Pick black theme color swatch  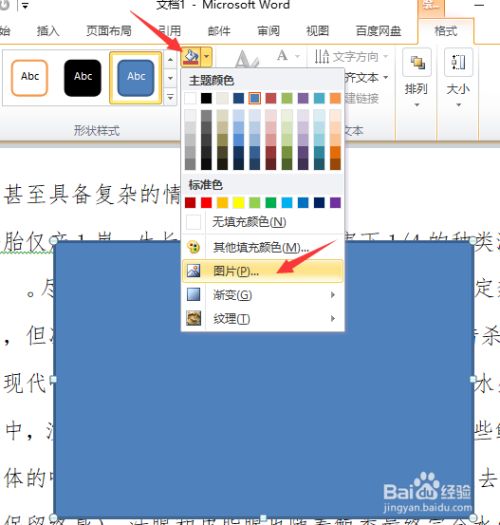206,98
